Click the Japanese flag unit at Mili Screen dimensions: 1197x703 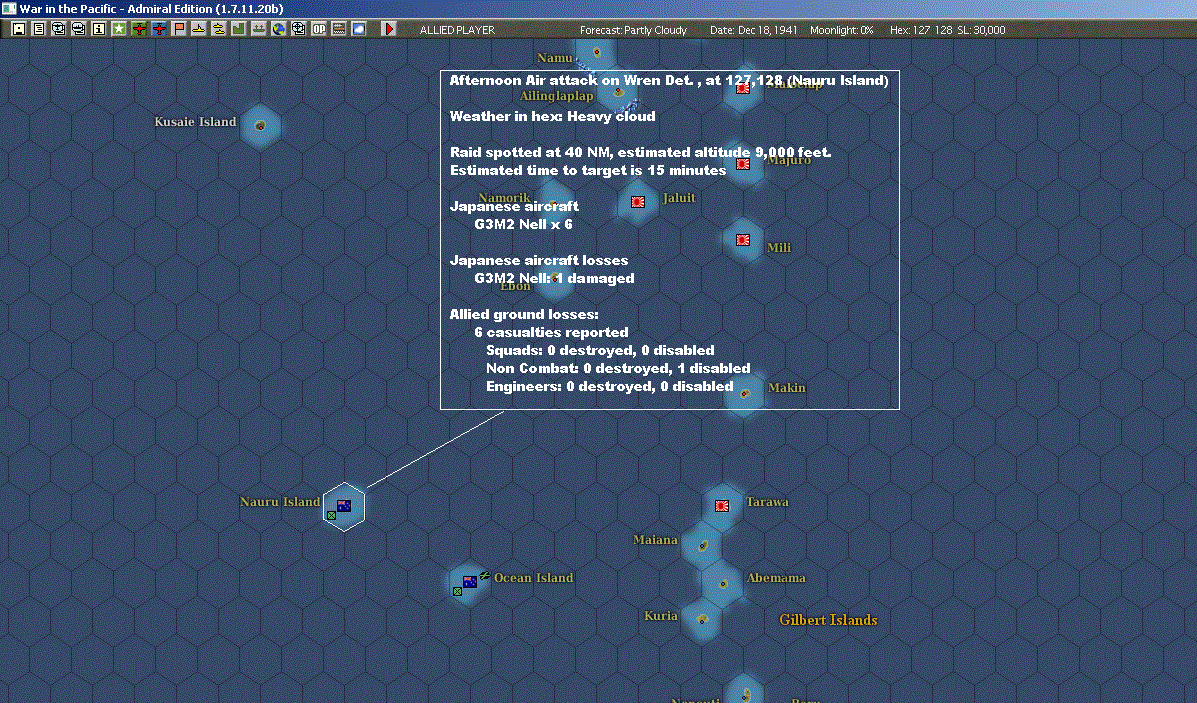[743, 240]
